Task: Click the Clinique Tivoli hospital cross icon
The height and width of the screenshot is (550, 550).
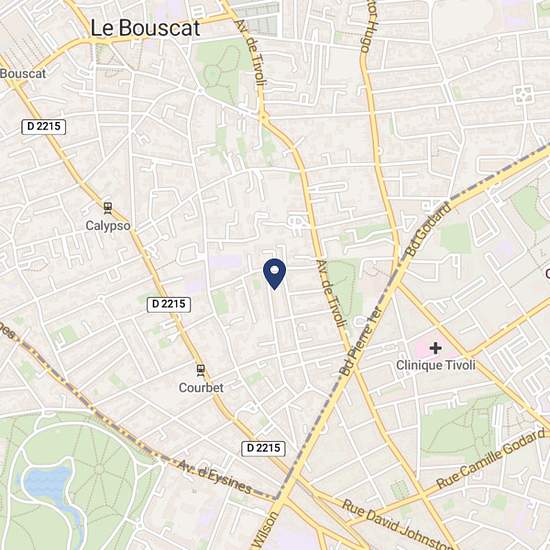Action: tap(435, 348)
